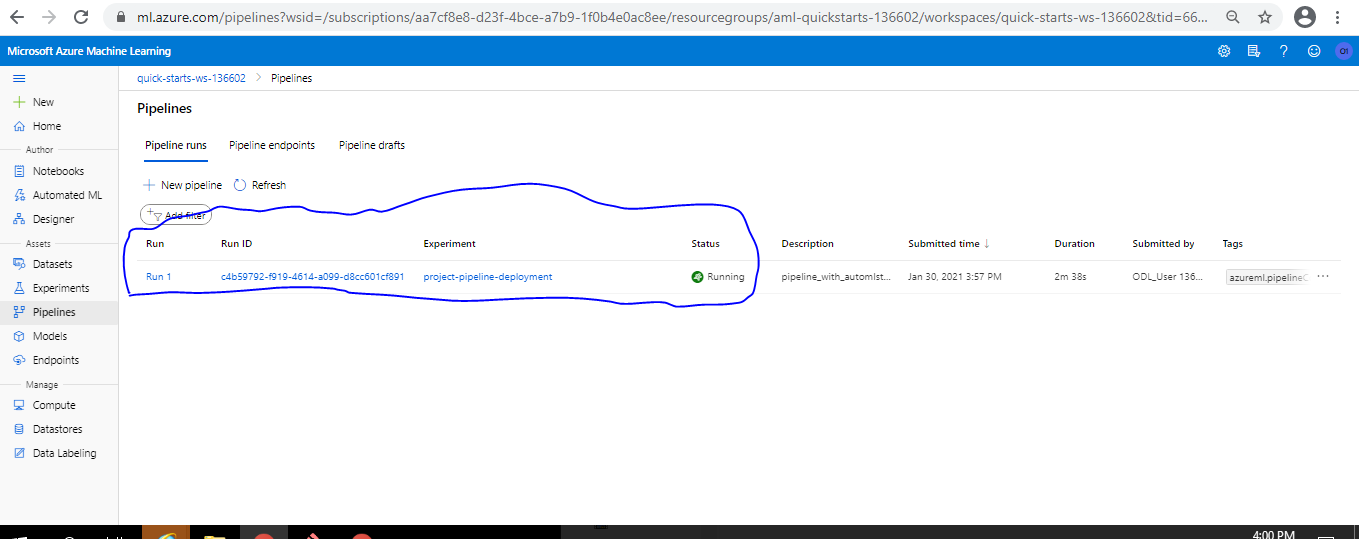Open the Chrome profile avatar

point(1304,17)
